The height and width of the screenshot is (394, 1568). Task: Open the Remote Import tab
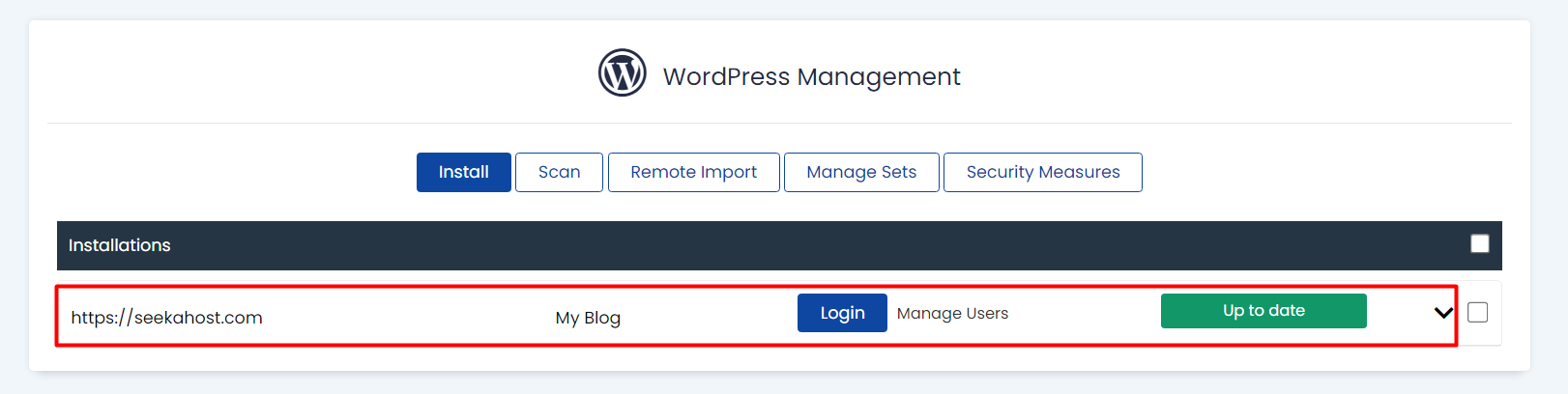(693, 172)
